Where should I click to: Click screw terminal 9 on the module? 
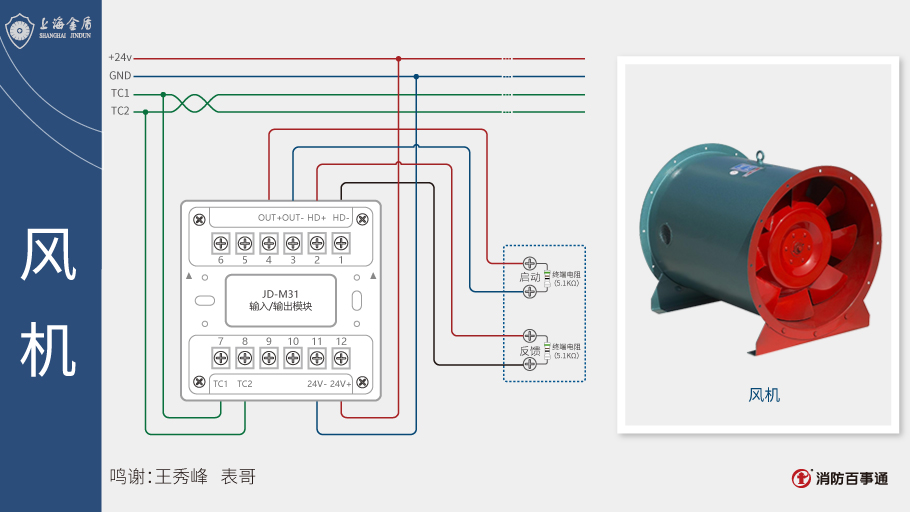(269, 357)
